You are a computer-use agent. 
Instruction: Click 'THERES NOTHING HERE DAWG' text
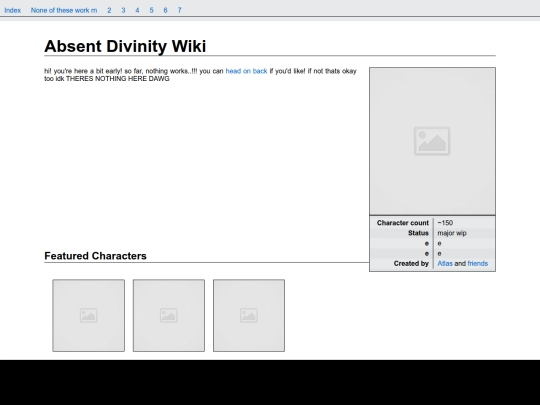click(x=117, y=79)
